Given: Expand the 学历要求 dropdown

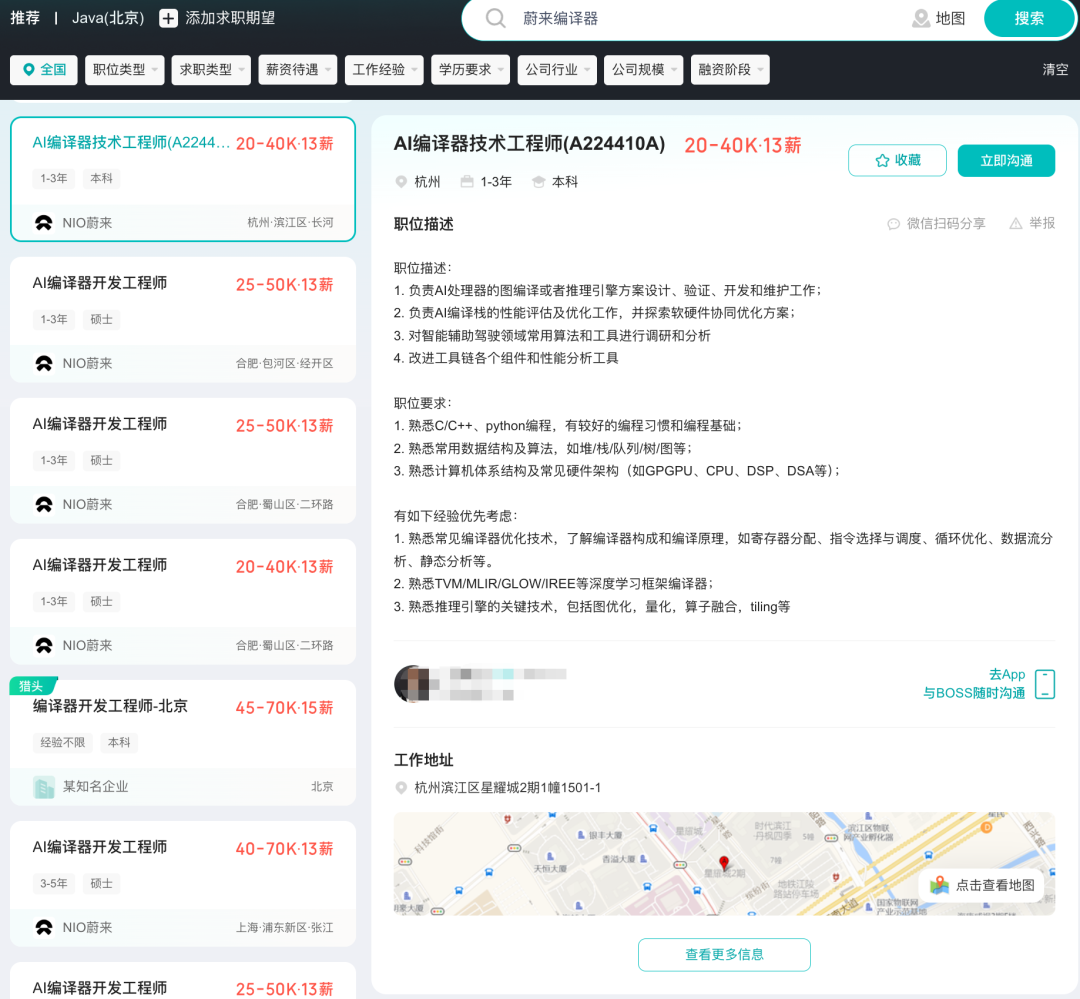Looking at the screenshot, I should (470, 69).
